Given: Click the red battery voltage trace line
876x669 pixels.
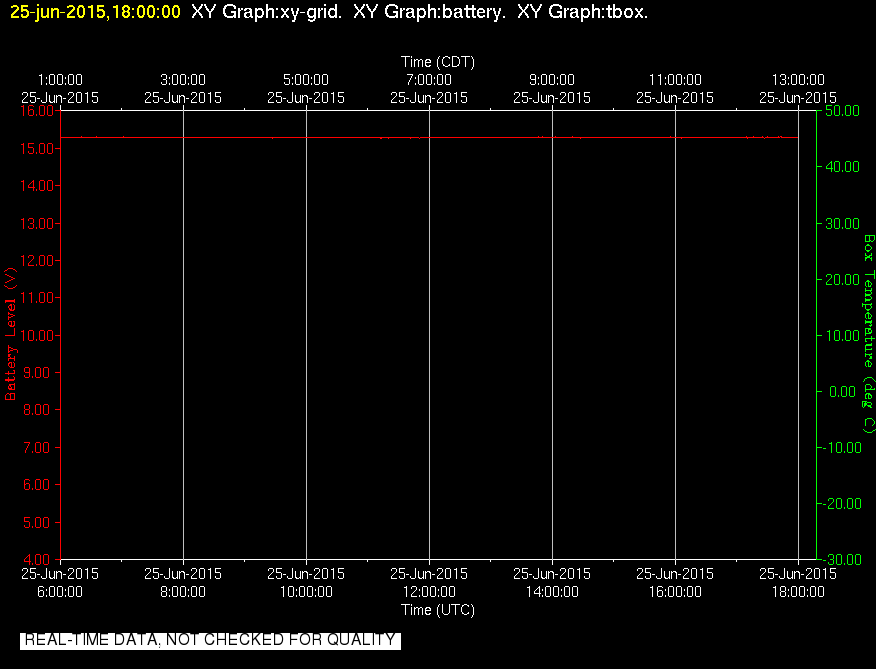Looking at the screenshot, I should pyautogui.click(x=429, y=137).
